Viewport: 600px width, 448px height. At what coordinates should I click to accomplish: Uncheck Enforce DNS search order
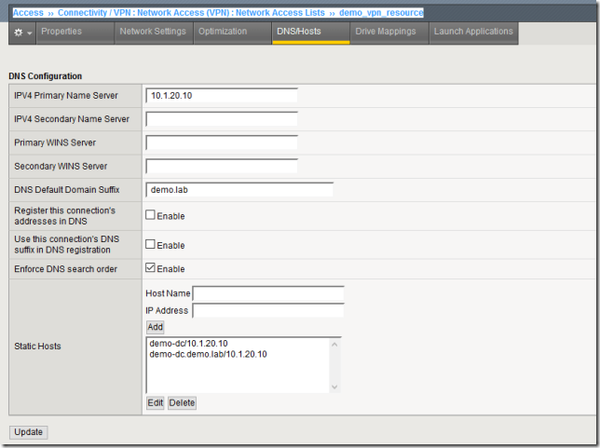[150, 268]
